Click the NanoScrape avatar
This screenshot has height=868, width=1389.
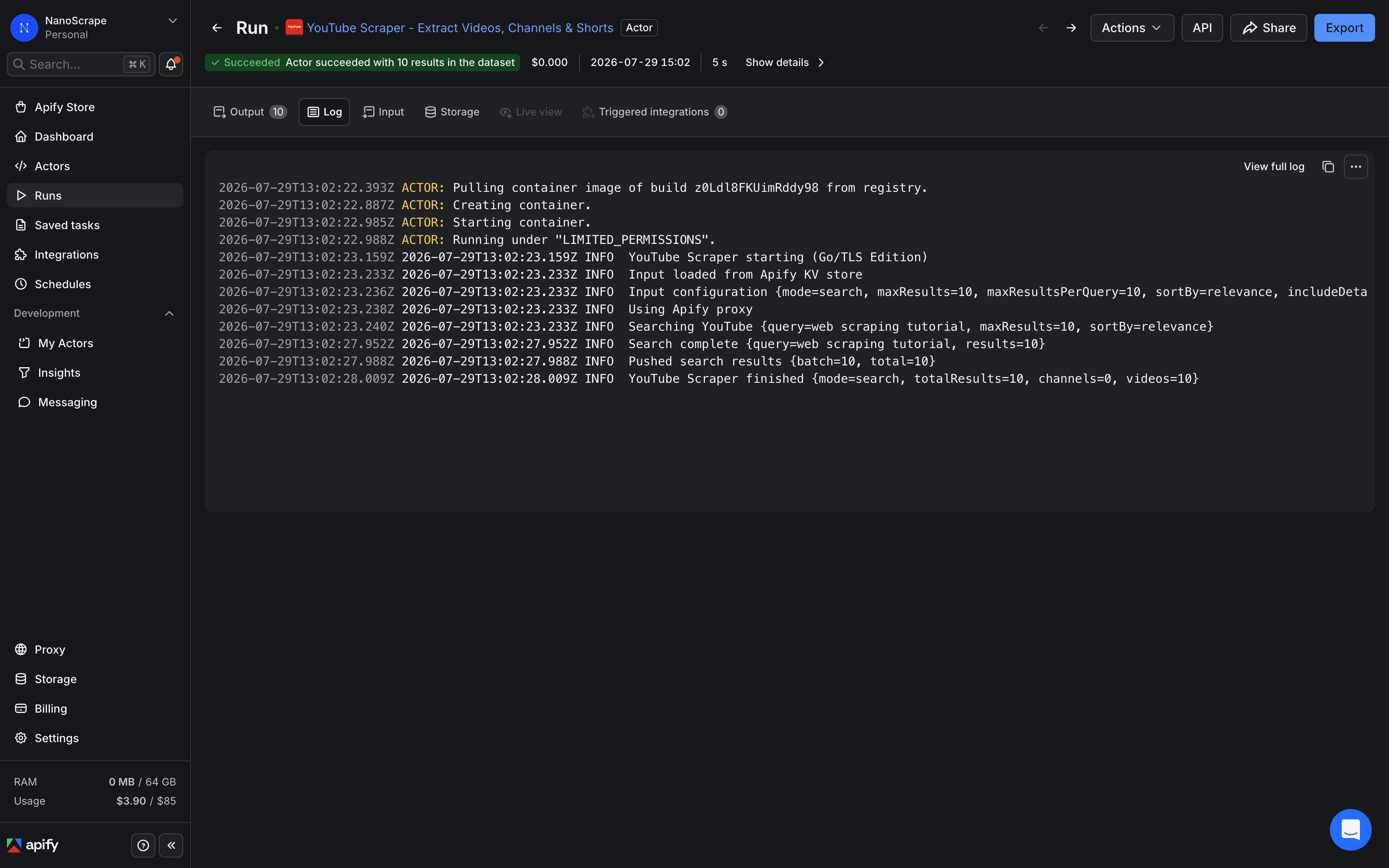click(24, 27)
